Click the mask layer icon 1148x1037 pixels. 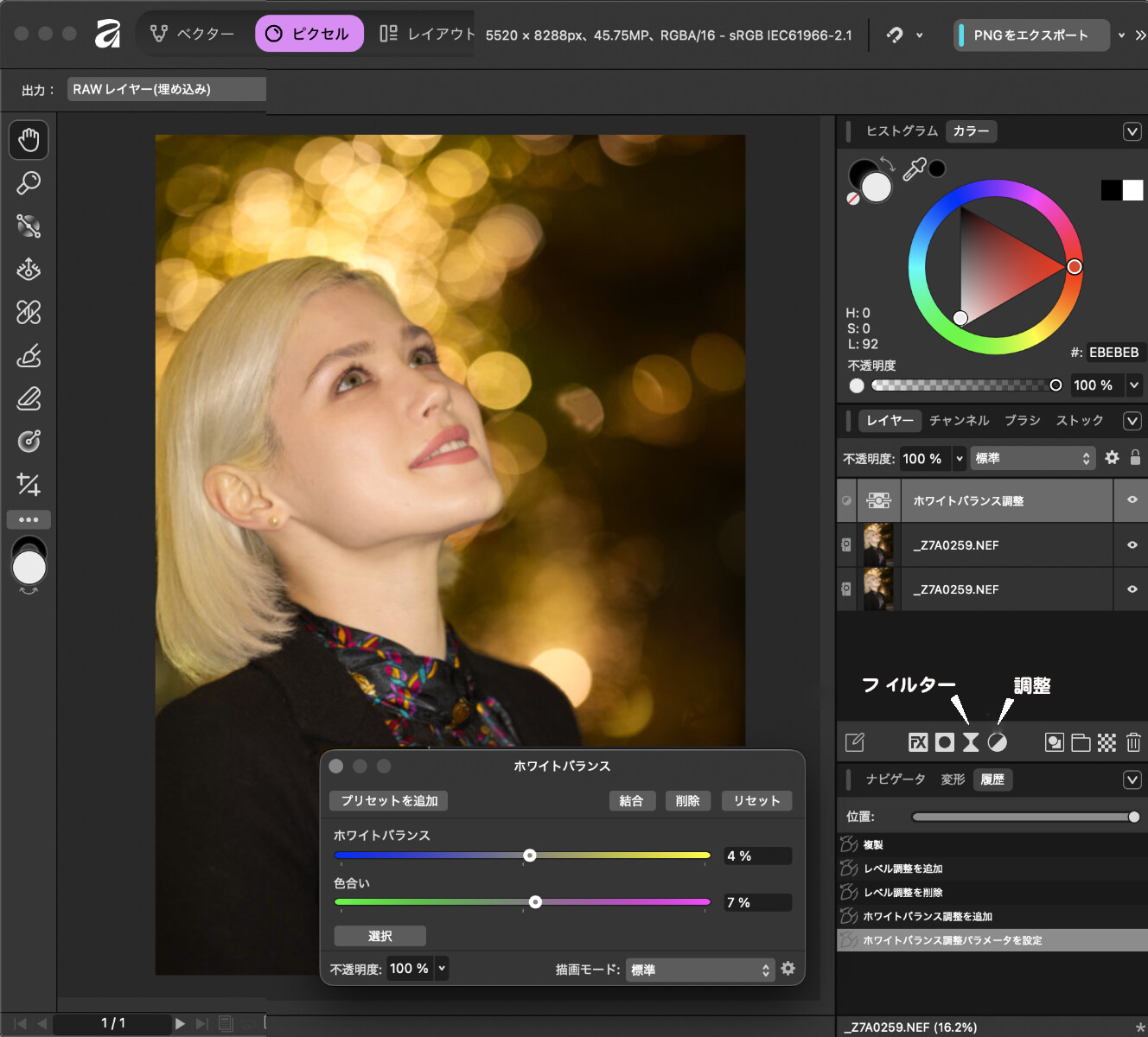click(945, 742)
